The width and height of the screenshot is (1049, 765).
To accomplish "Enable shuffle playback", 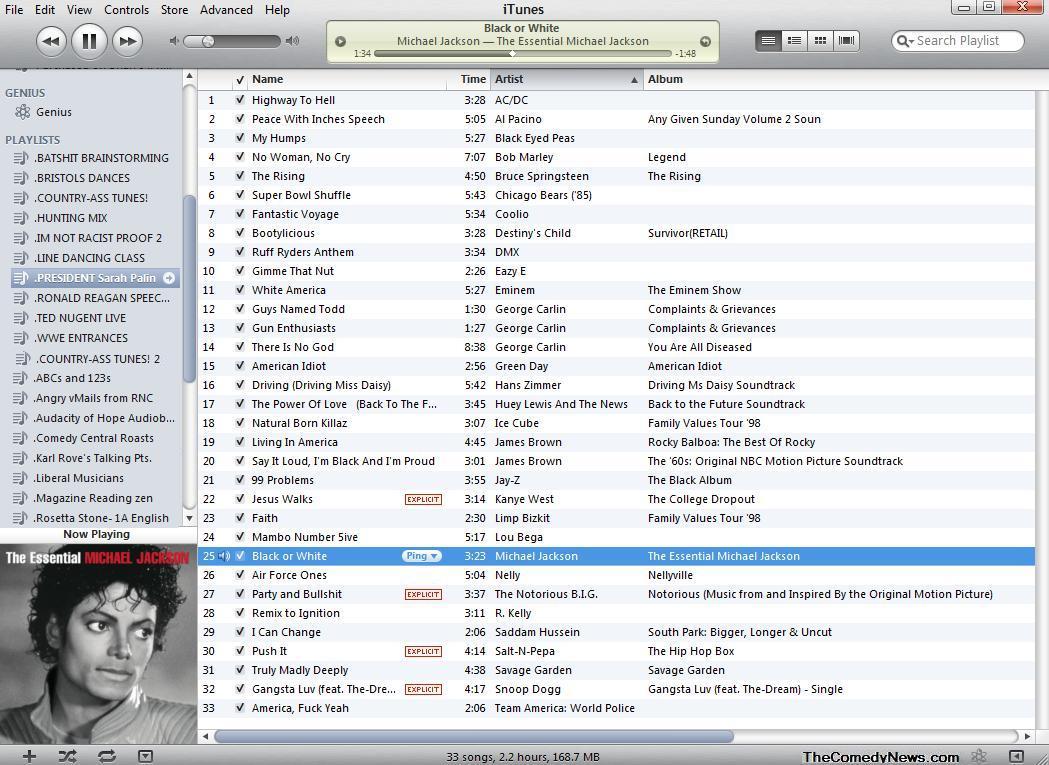I will point(66,756).
